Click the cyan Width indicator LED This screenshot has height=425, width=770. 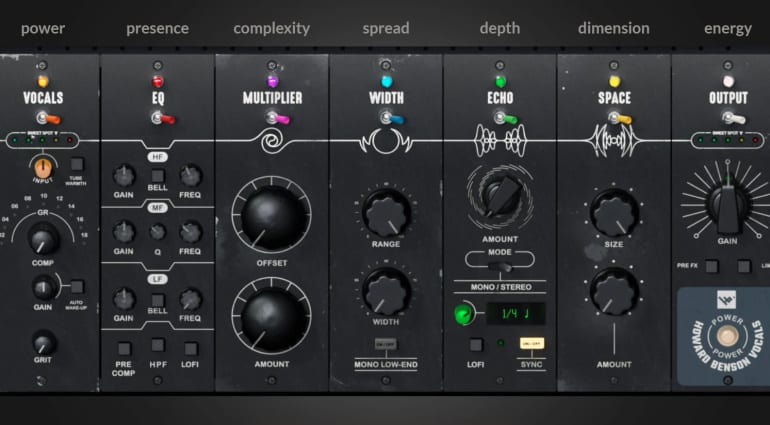coord(386,81)
